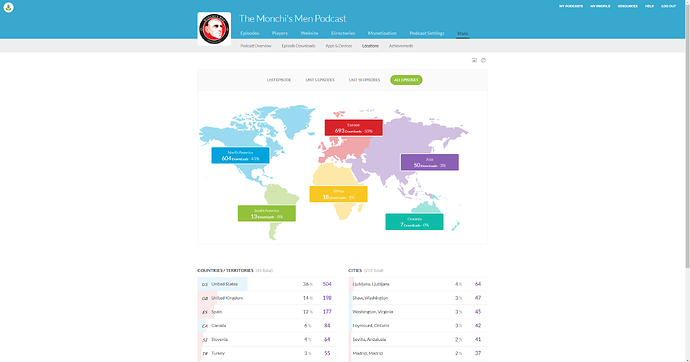This screenshot has width=690, height=362.
Task: Click the Canada country row
Action: pyautogui.click(x=267, y=325)
